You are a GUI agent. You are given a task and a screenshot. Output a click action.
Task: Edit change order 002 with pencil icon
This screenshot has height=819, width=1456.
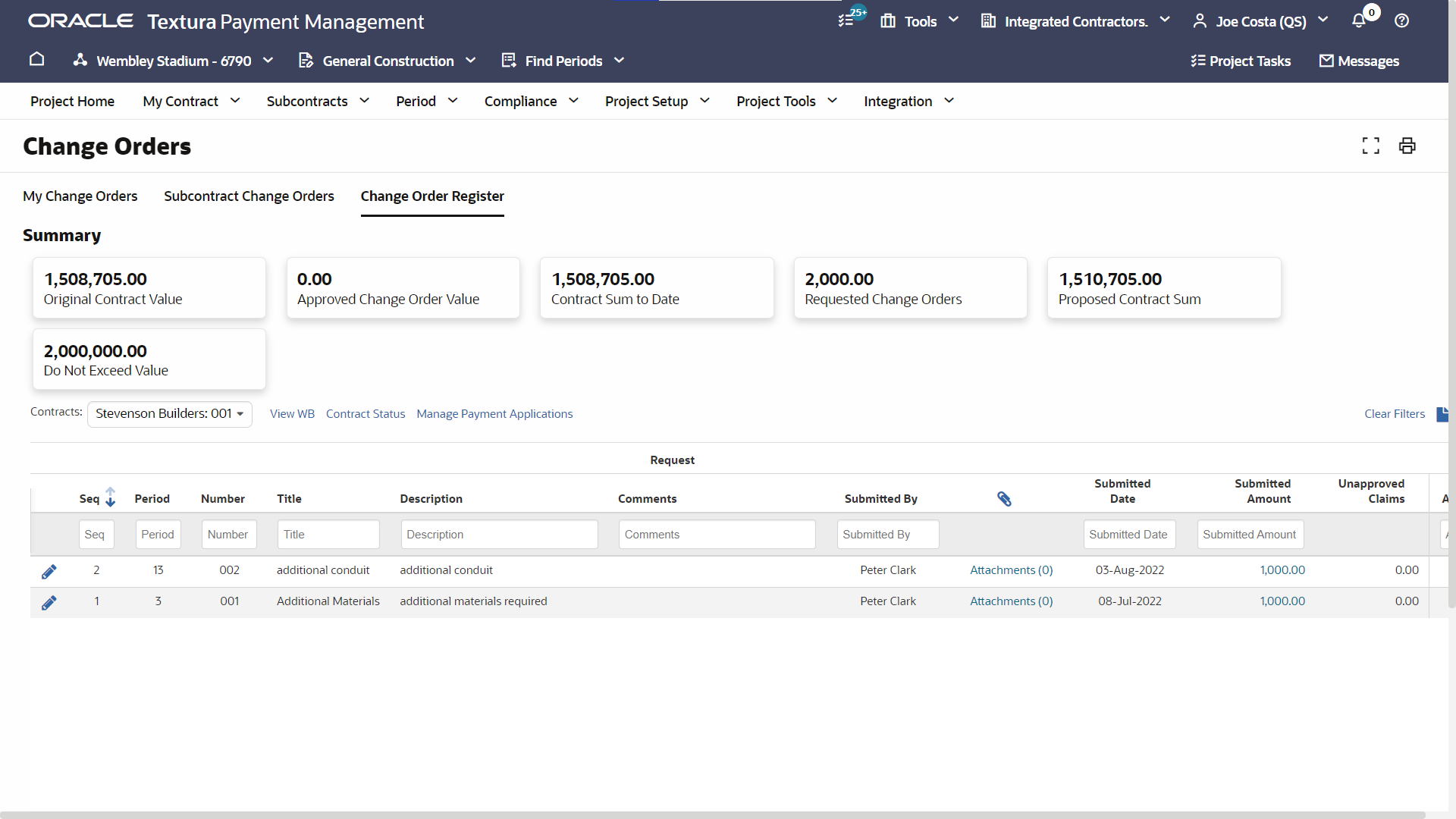coord(49,571)
